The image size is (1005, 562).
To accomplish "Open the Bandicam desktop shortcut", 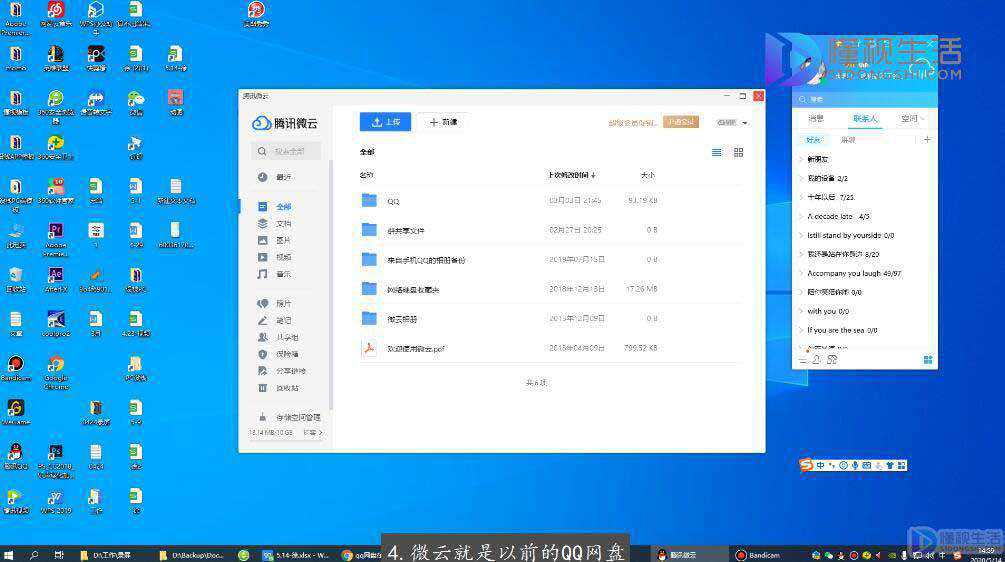I will [15, 368].
